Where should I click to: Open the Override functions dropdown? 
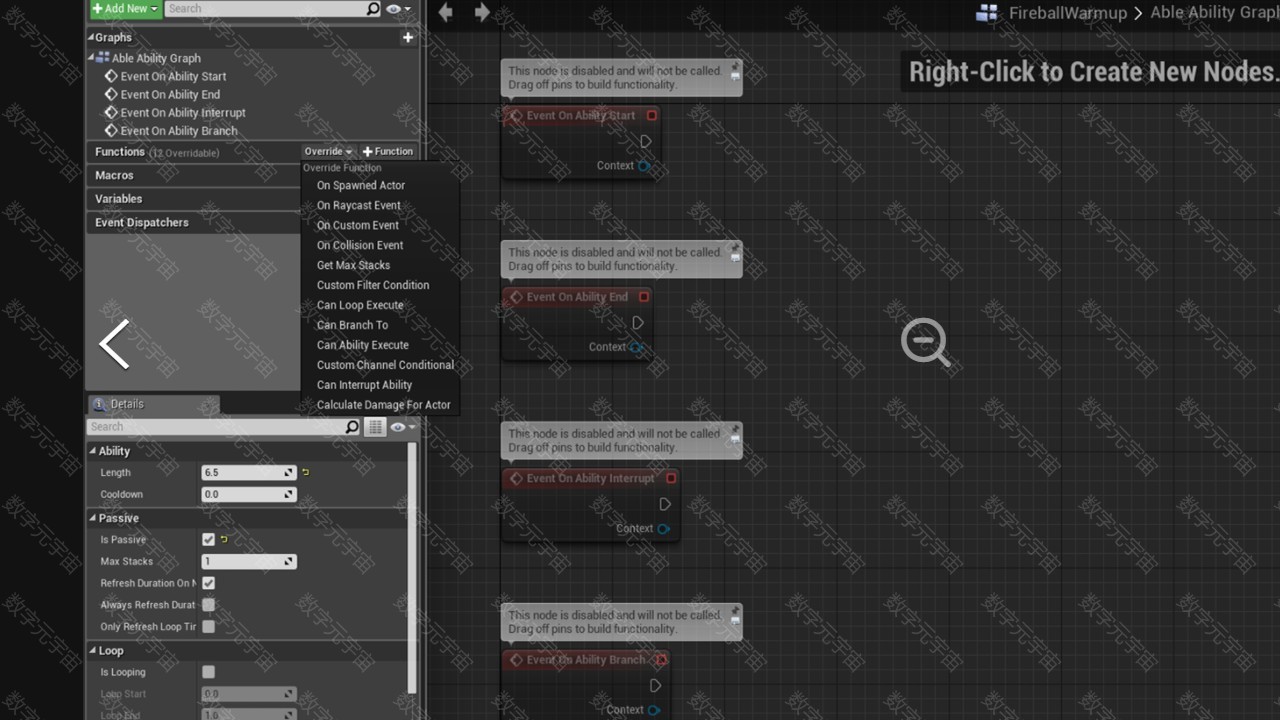[328, 152]
